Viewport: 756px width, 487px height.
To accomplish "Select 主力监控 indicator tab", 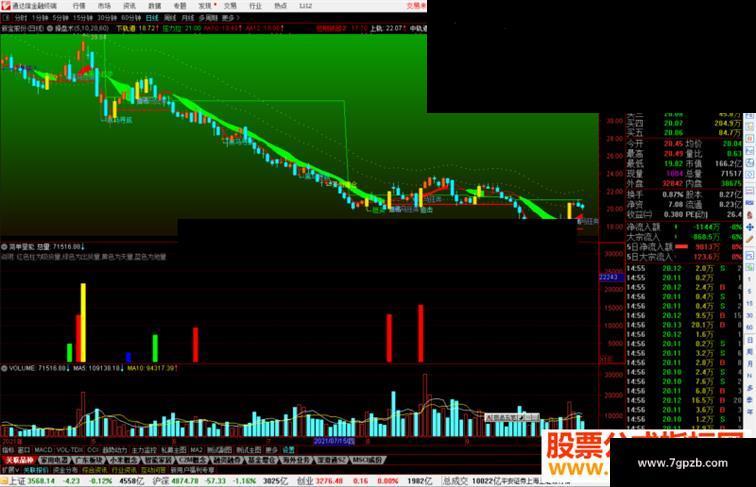I will click(x=144, y=449).
